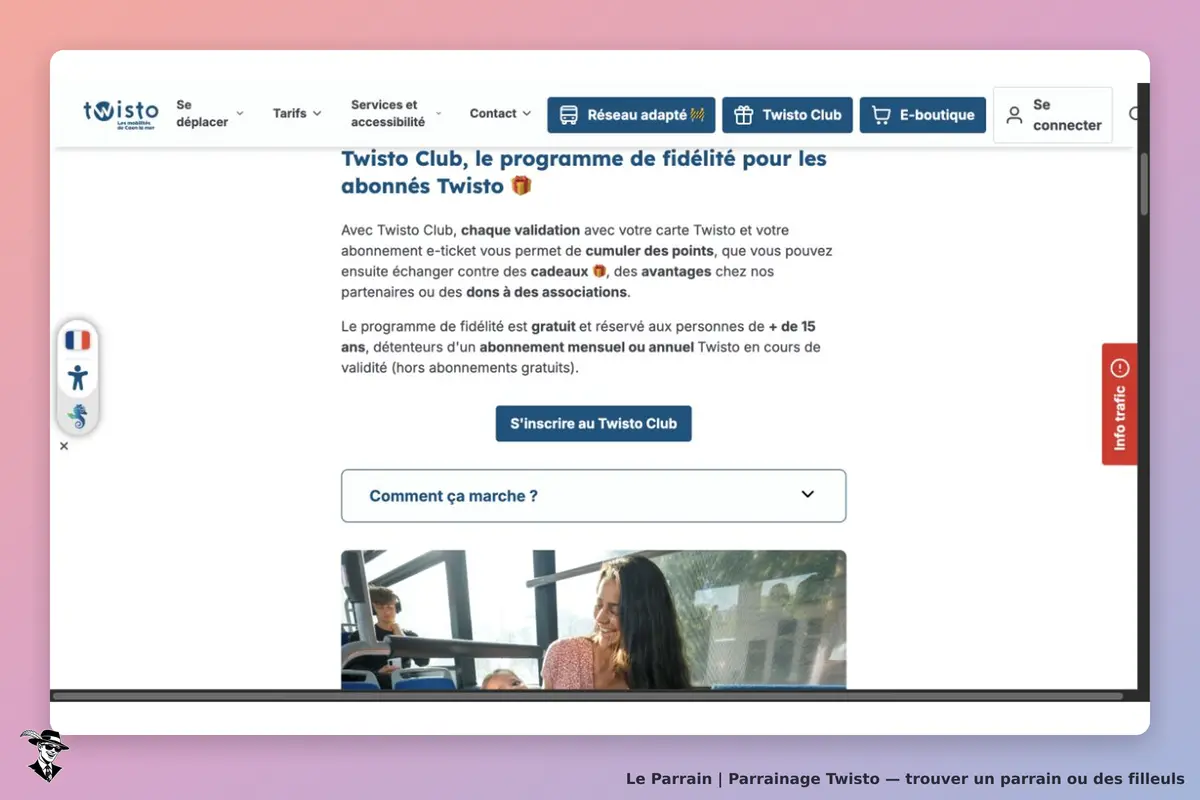Image resolution: width=1200 pixels, height=800 pixels.
Task: Select the French flag language icon
Action: click(x=78, y=340)
